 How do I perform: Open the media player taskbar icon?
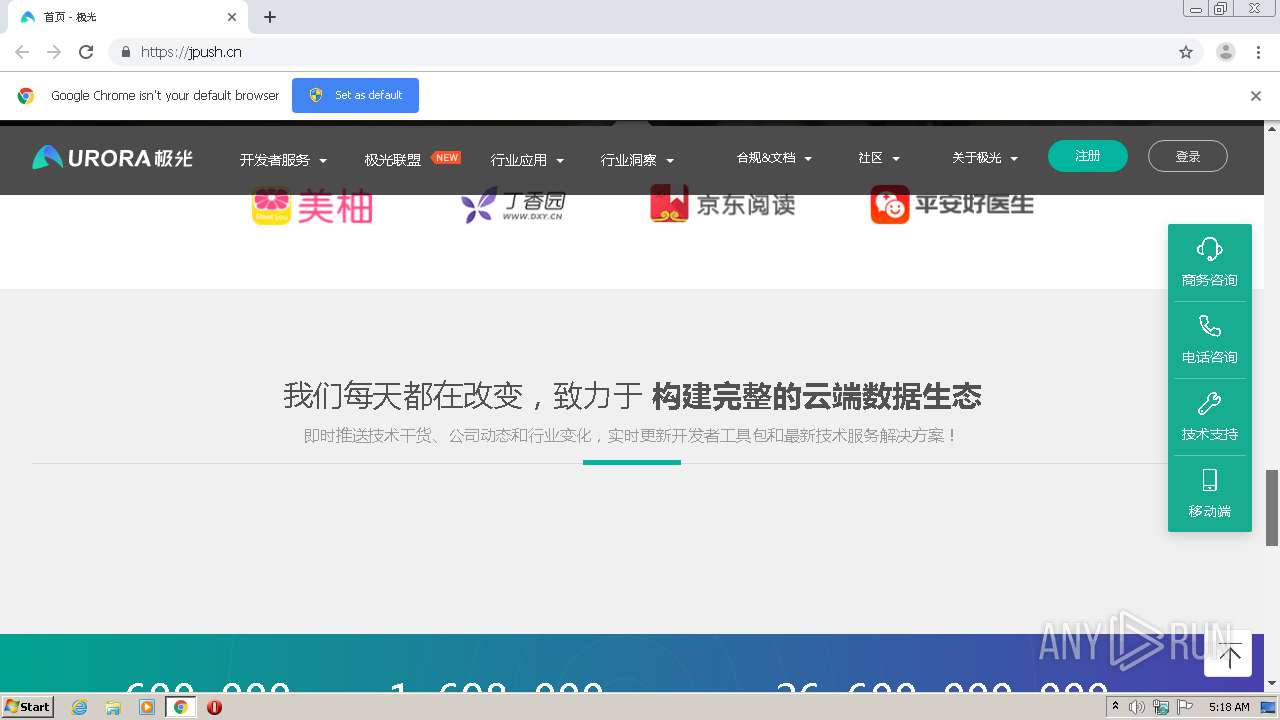147,707
